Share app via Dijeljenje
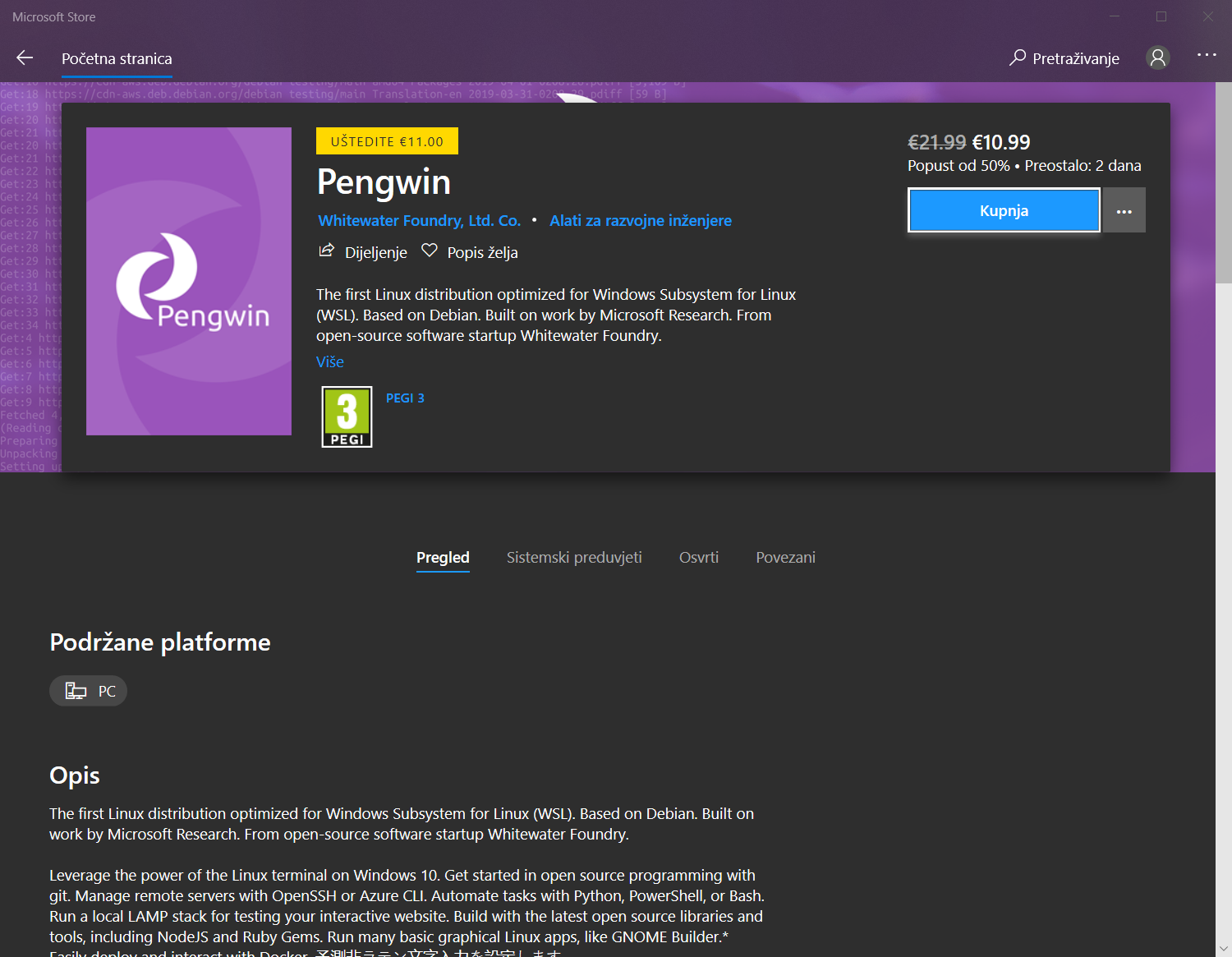This screenshot has width=1232, height=957. [x=363, y=251]
